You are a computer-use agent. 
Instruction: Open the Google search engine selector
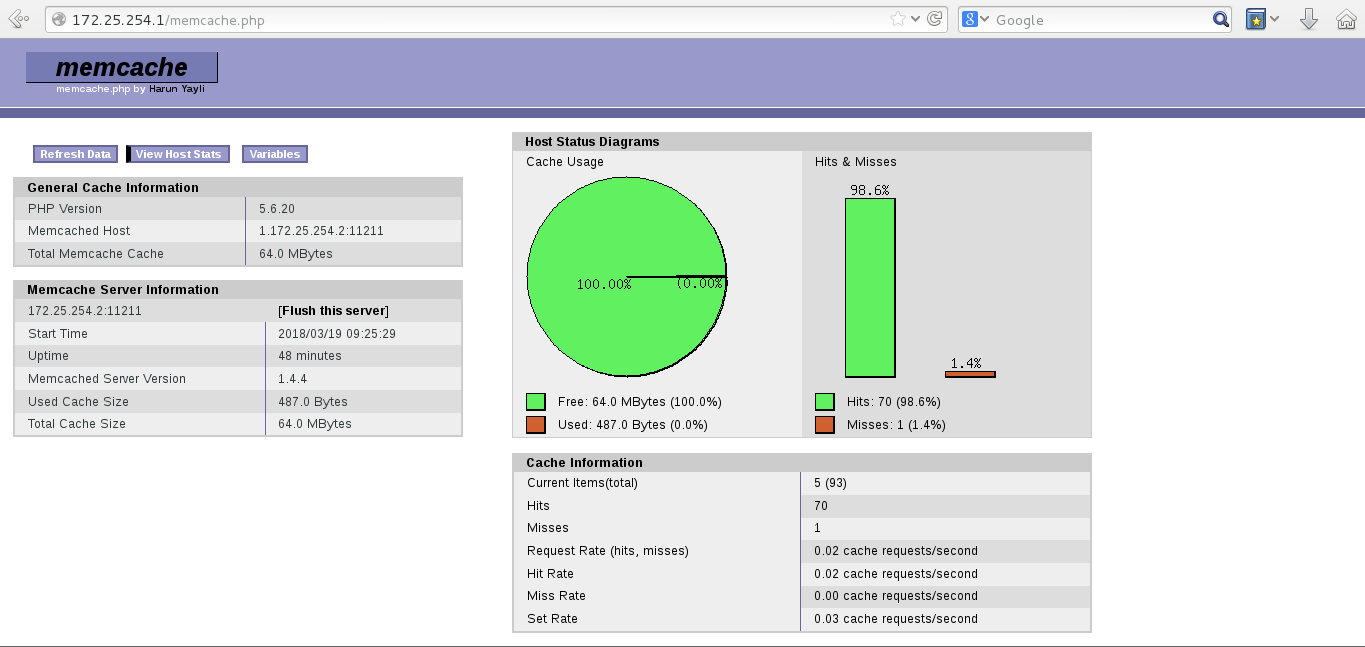click(x=976, y=19)
